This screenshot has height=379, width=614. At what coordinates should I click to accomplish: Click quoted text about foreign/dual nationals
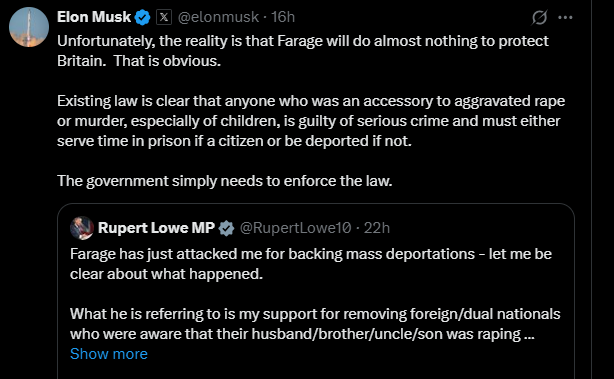pos(315,324)
